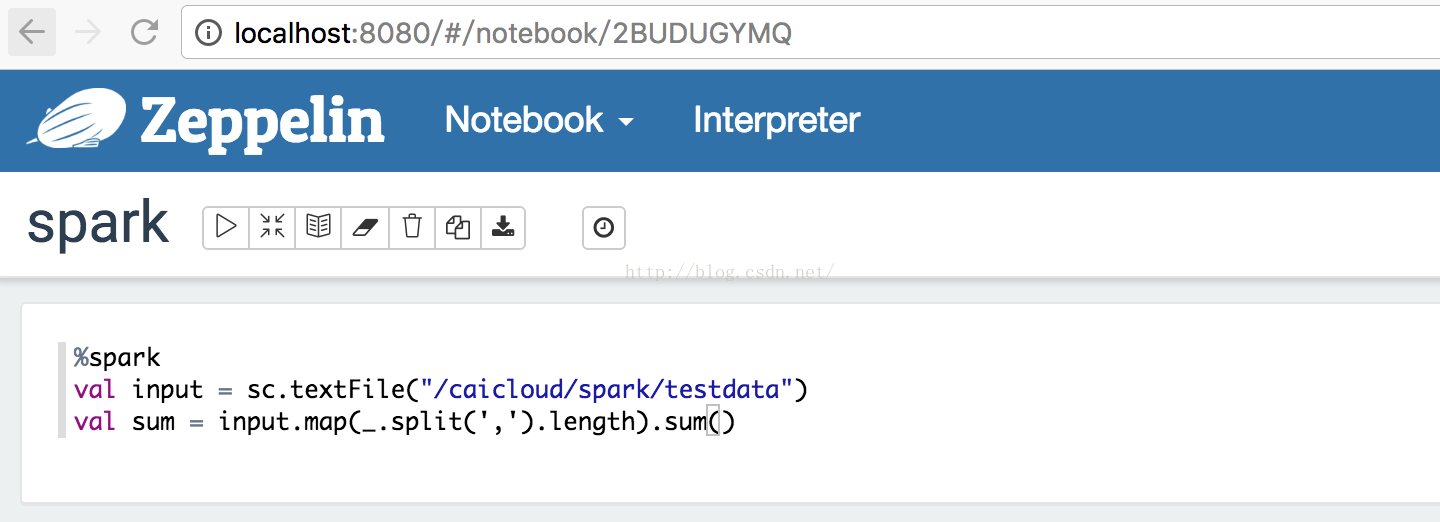Screen dimensions: 1440x522
Task: Go back in browser history
Action: coord(32,33)
